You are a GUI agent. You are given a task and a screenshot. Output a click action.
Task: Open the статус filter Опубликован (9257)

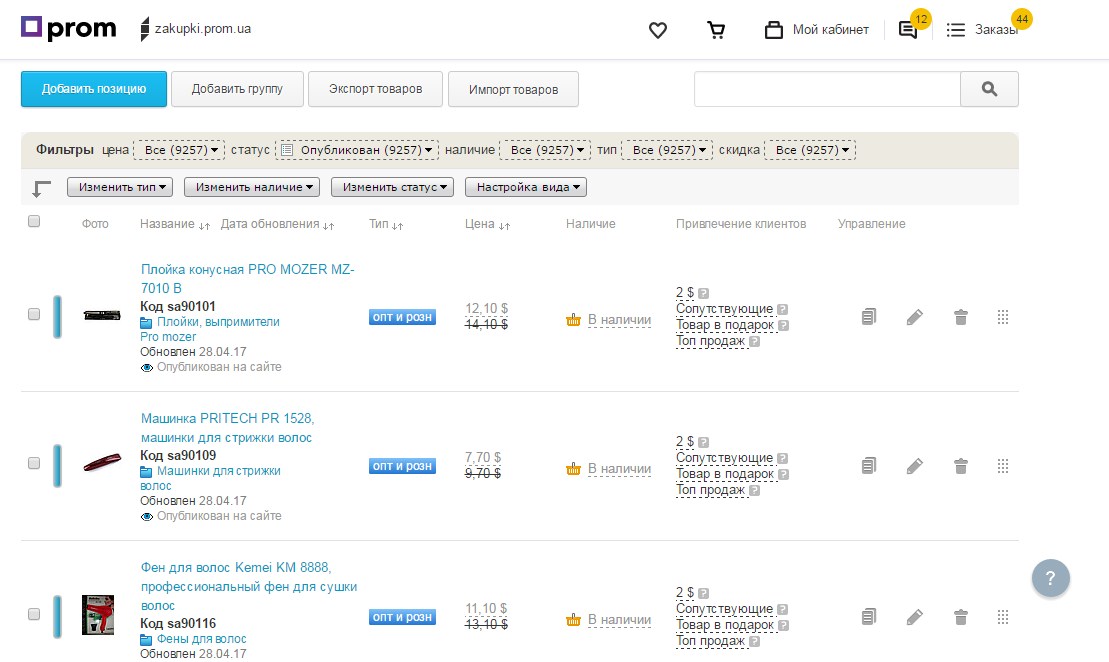(357, 150)
